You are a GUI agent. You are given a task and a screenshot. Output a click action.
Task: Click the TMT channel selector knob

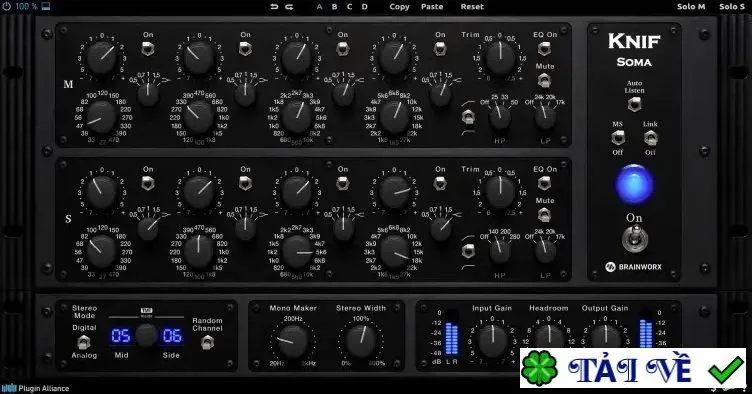point(146,335)
